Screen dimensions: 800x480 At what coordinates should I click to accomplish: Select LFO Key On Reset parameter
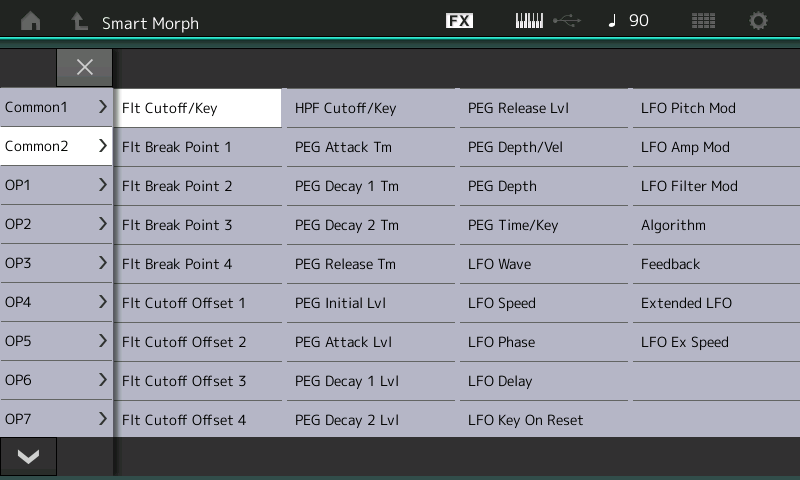[x=543, y=420]
